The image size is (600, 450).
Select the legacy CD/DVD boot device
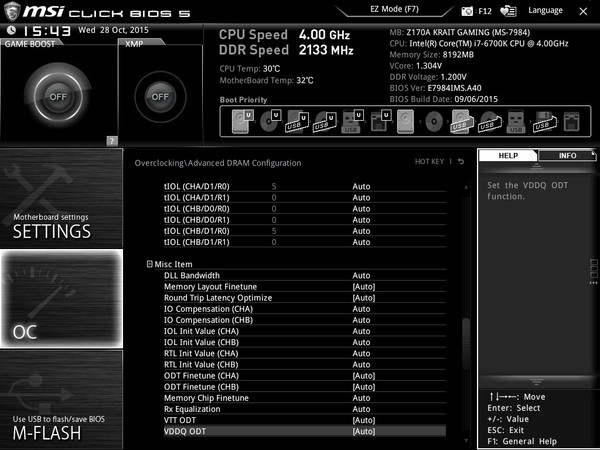pos(434,122)
